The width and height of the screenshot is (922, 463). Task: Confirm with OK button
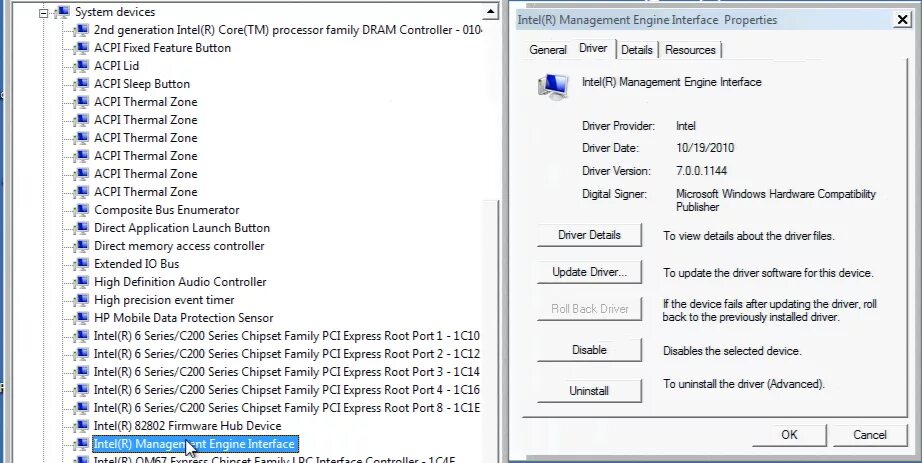tap(789, 435)
